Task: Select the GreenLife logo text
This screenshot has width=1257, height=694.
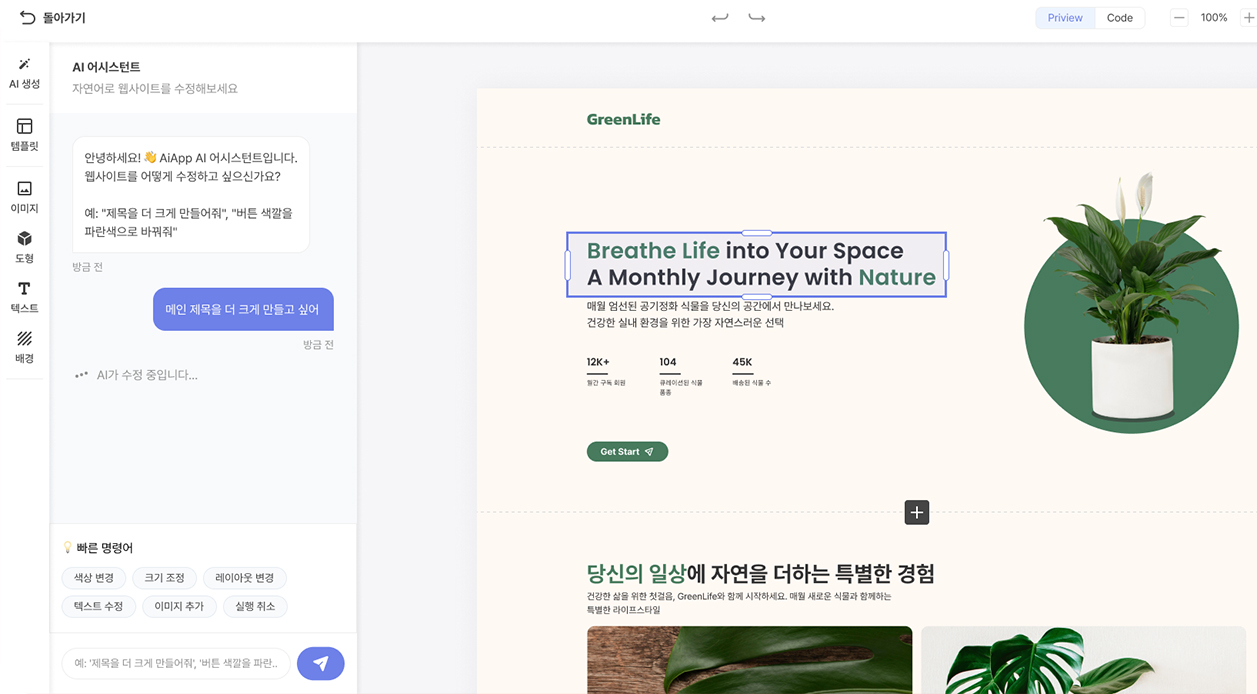Action: 623,119
